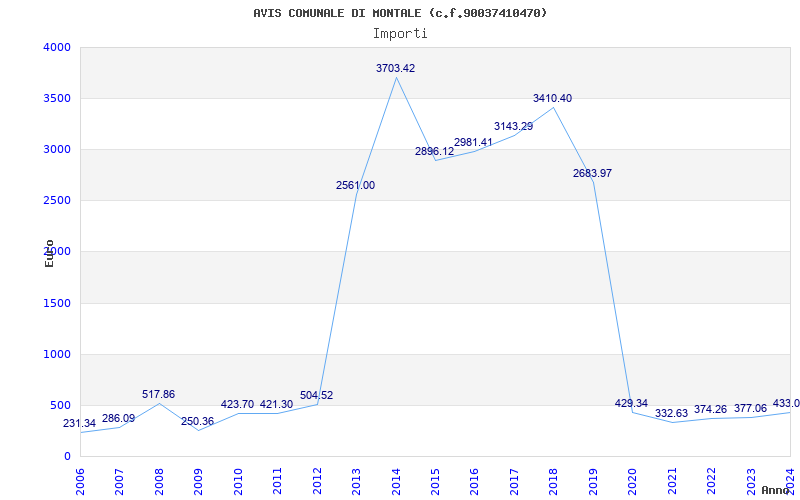This screenshot has width=800, height=500.
Task: Click the 2006 x-axis year label
Action: (x=80, y=481)
